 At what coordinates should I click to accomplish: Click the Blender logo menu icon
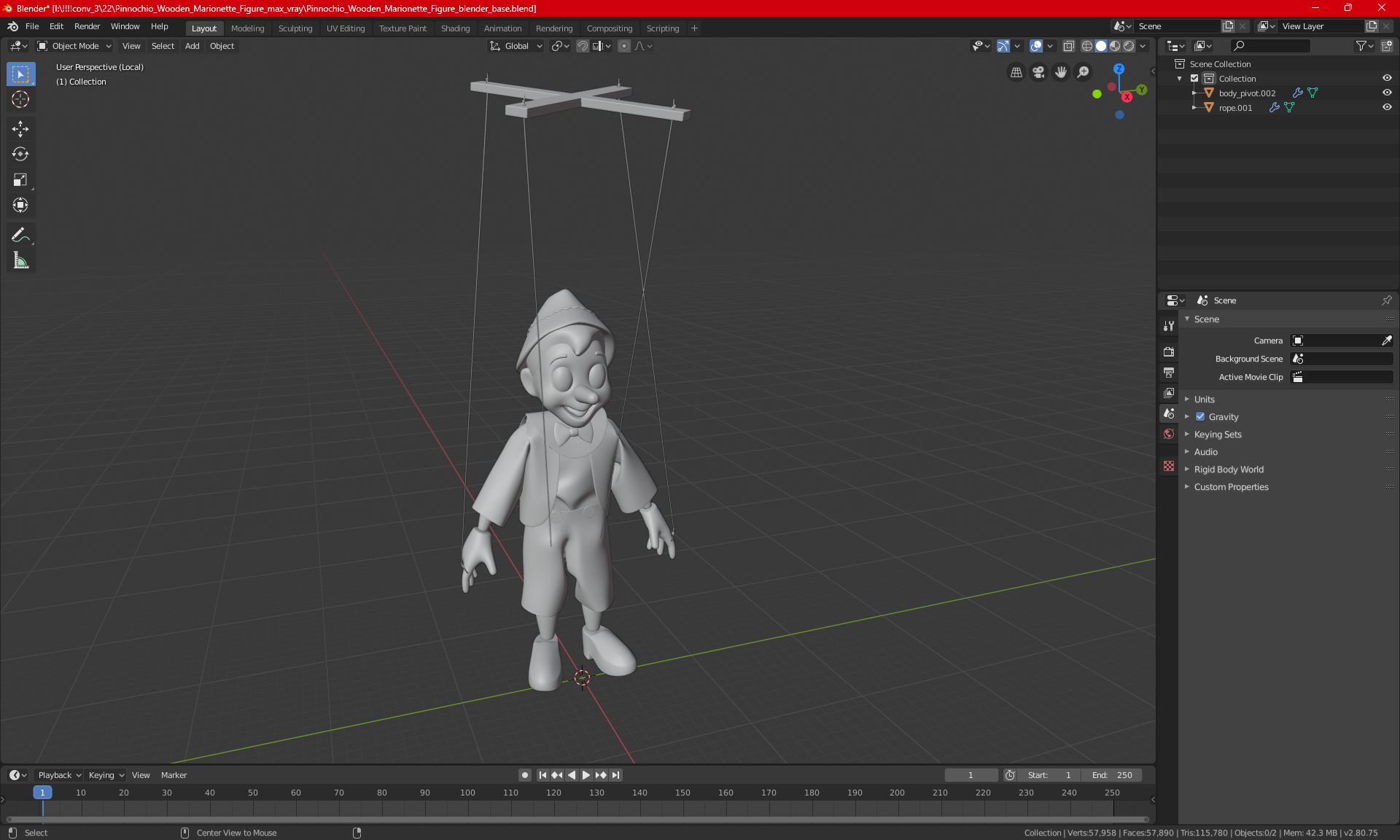pyautogui.click(x=12, y=26)
